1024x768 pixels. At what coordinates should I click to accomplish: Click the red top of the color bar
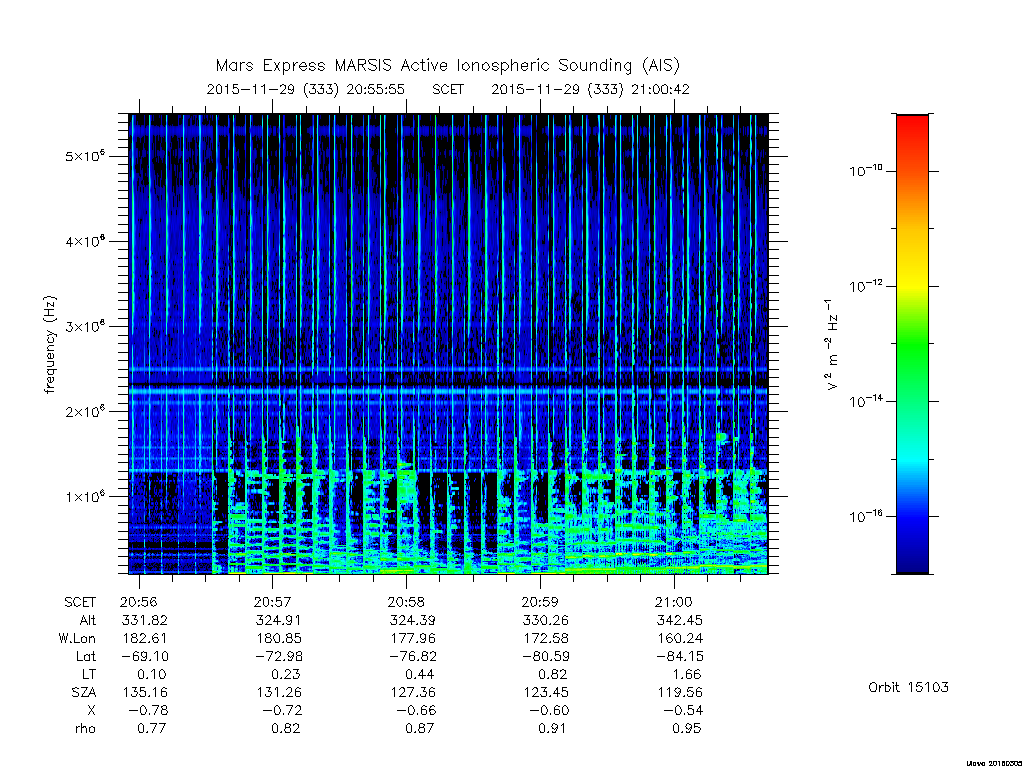(912, 125)
